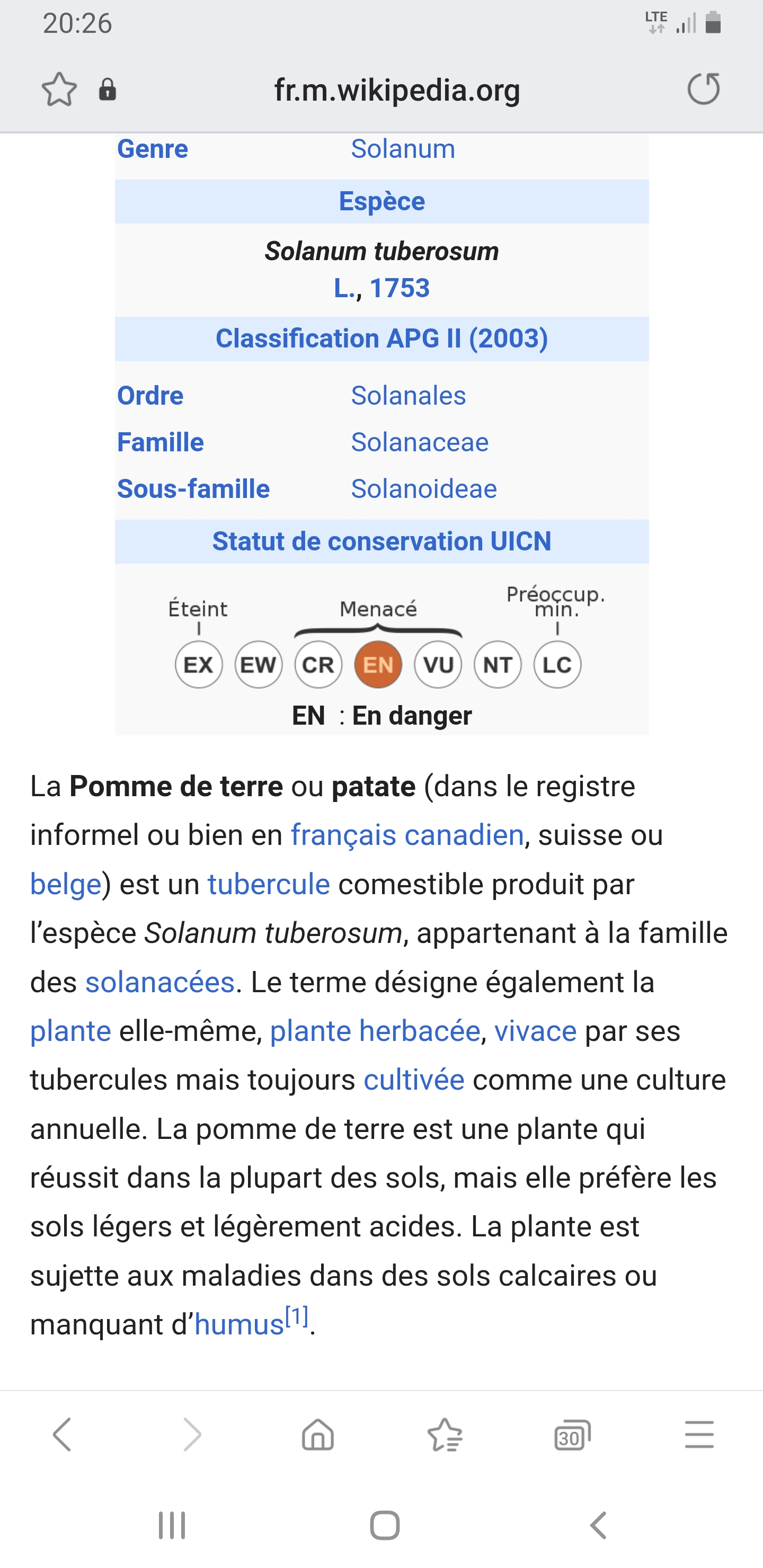Open the tabs switcher showing 30
Viewport: 763px width, 1568px height.
(x=572, y=1436)
